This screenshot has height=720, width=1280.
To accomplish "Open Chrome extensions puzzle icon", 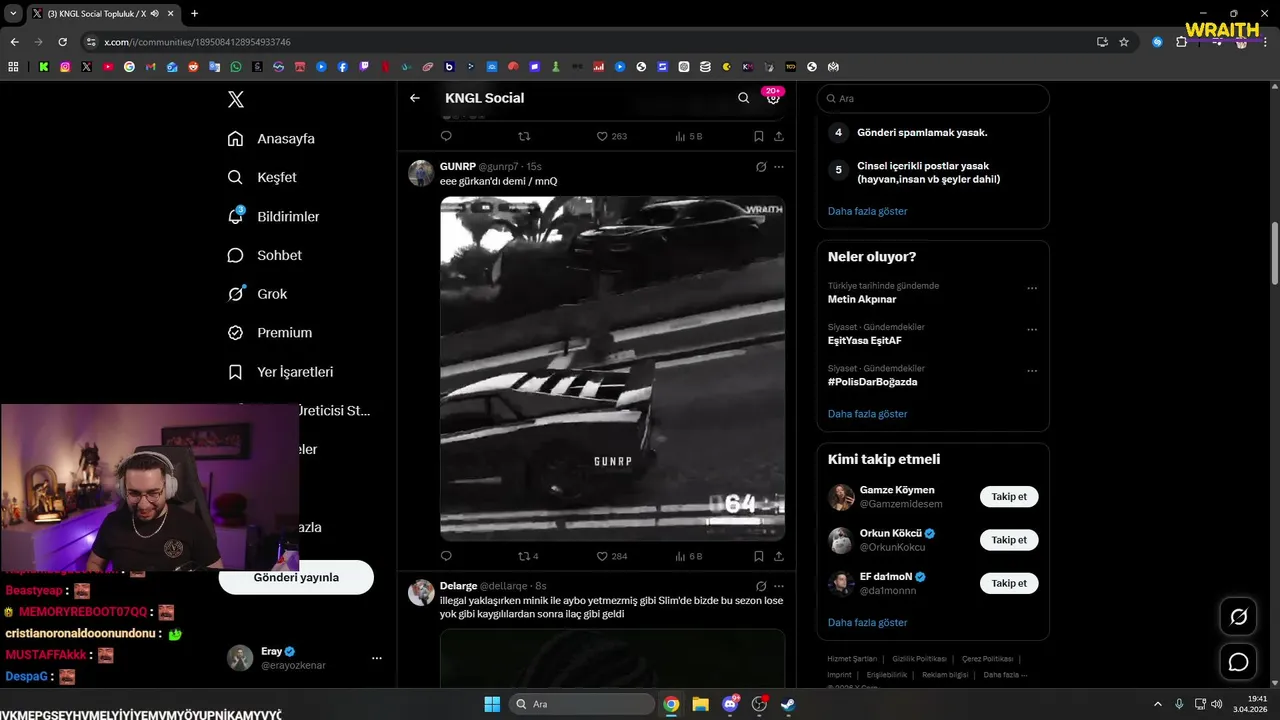I will click(1182, 42).
